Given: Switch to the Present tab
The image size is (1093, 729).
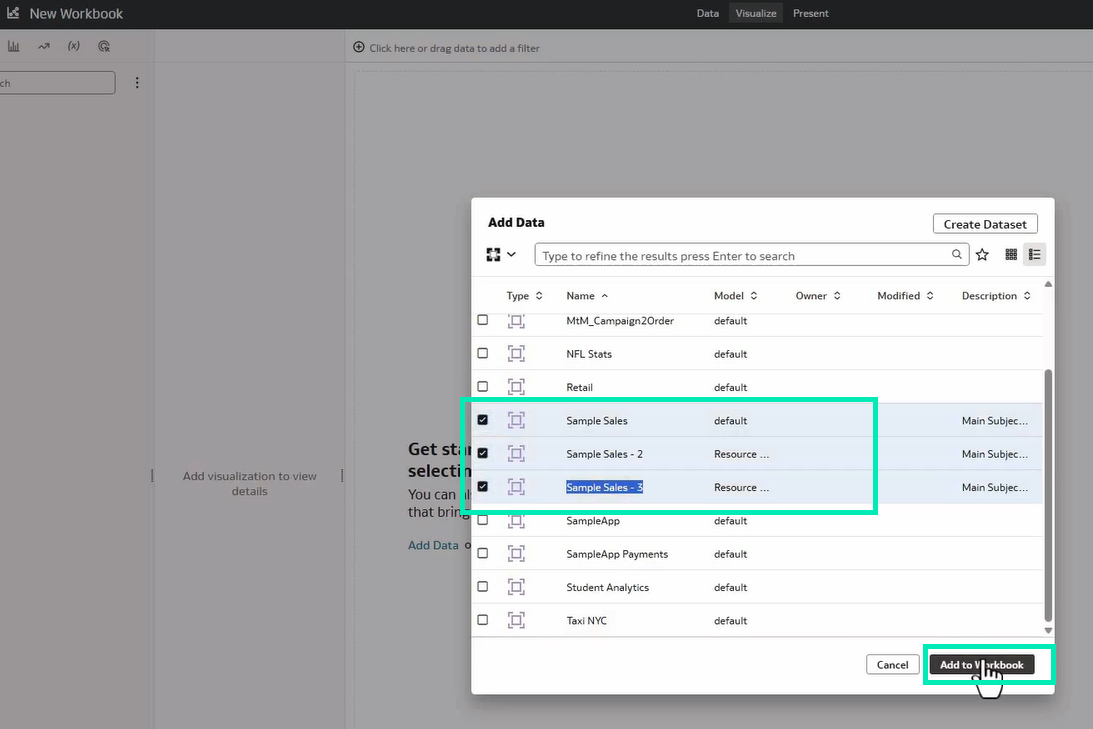Looking at the screenshot, I should (x=811, y=13).
